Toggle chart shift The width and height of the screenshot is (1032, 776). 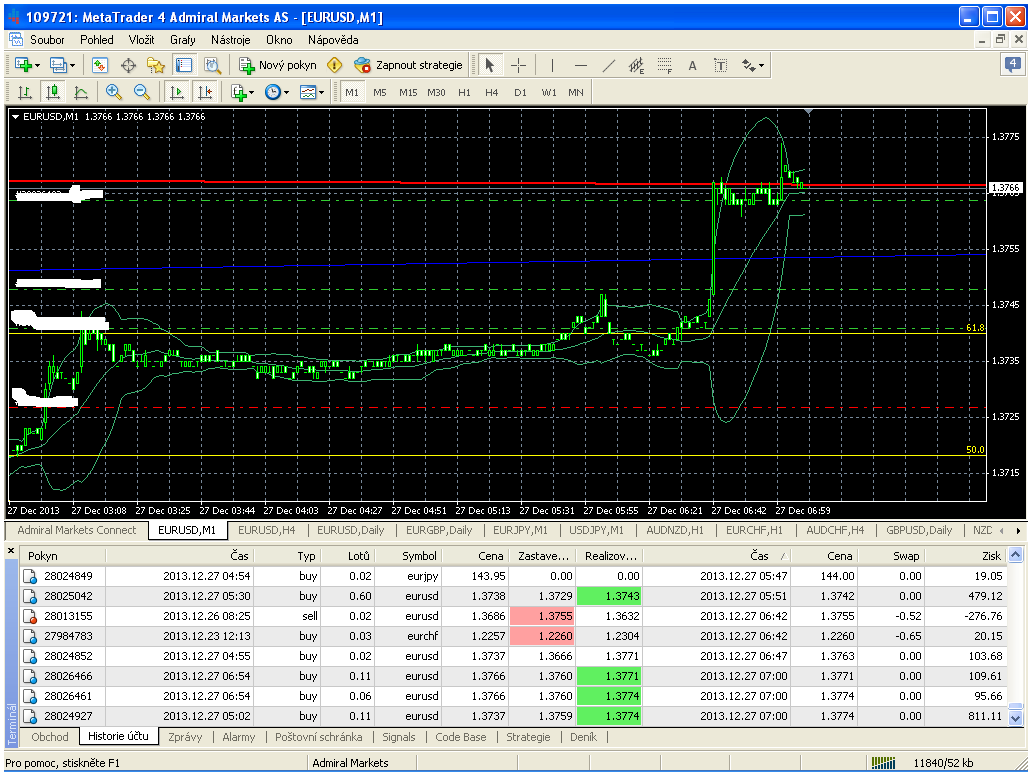(205, 92)
